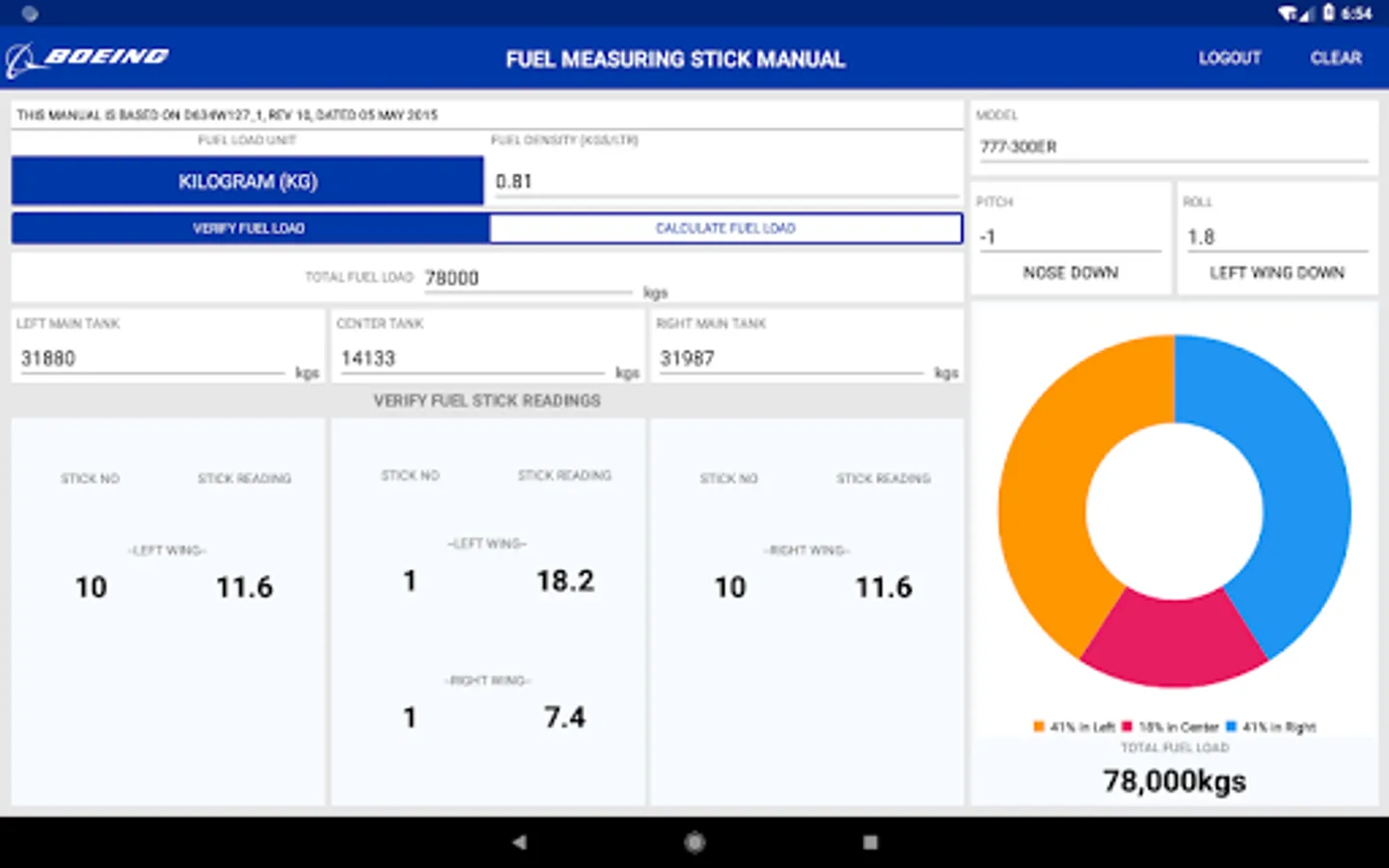Tap the Wi-Fi signal icon in status bar
Image resolution: width=1389 pixels, height=868 pixels.
(x=1289, y=13)
